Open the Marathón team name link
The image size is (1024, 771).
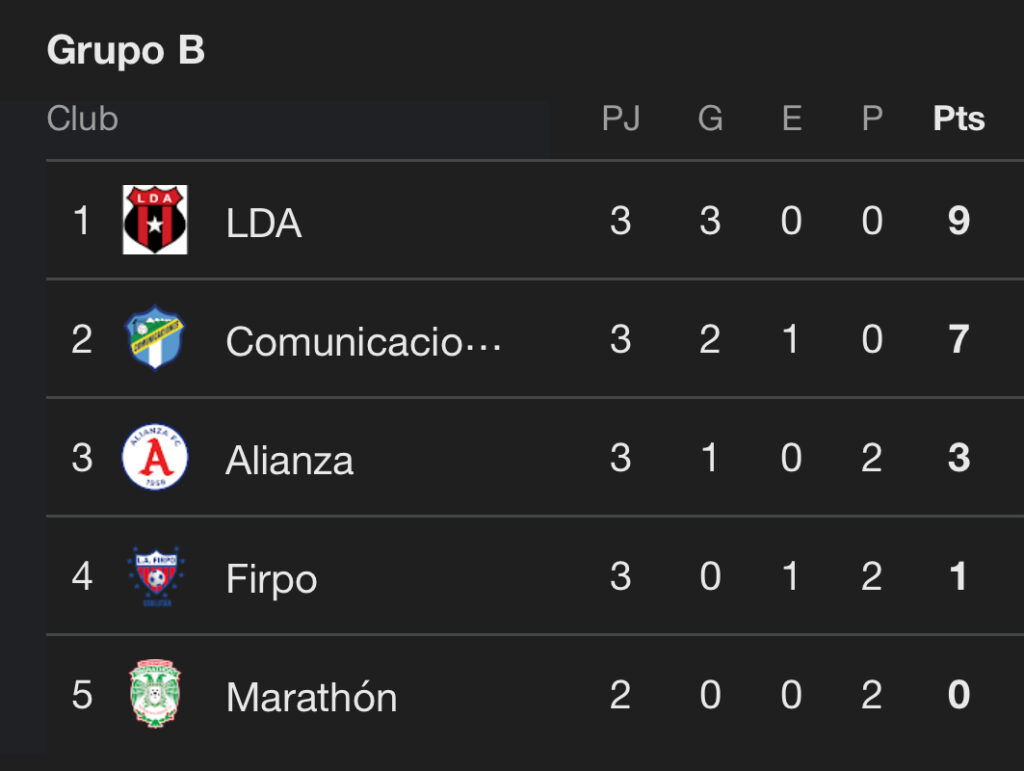point(311,697)
